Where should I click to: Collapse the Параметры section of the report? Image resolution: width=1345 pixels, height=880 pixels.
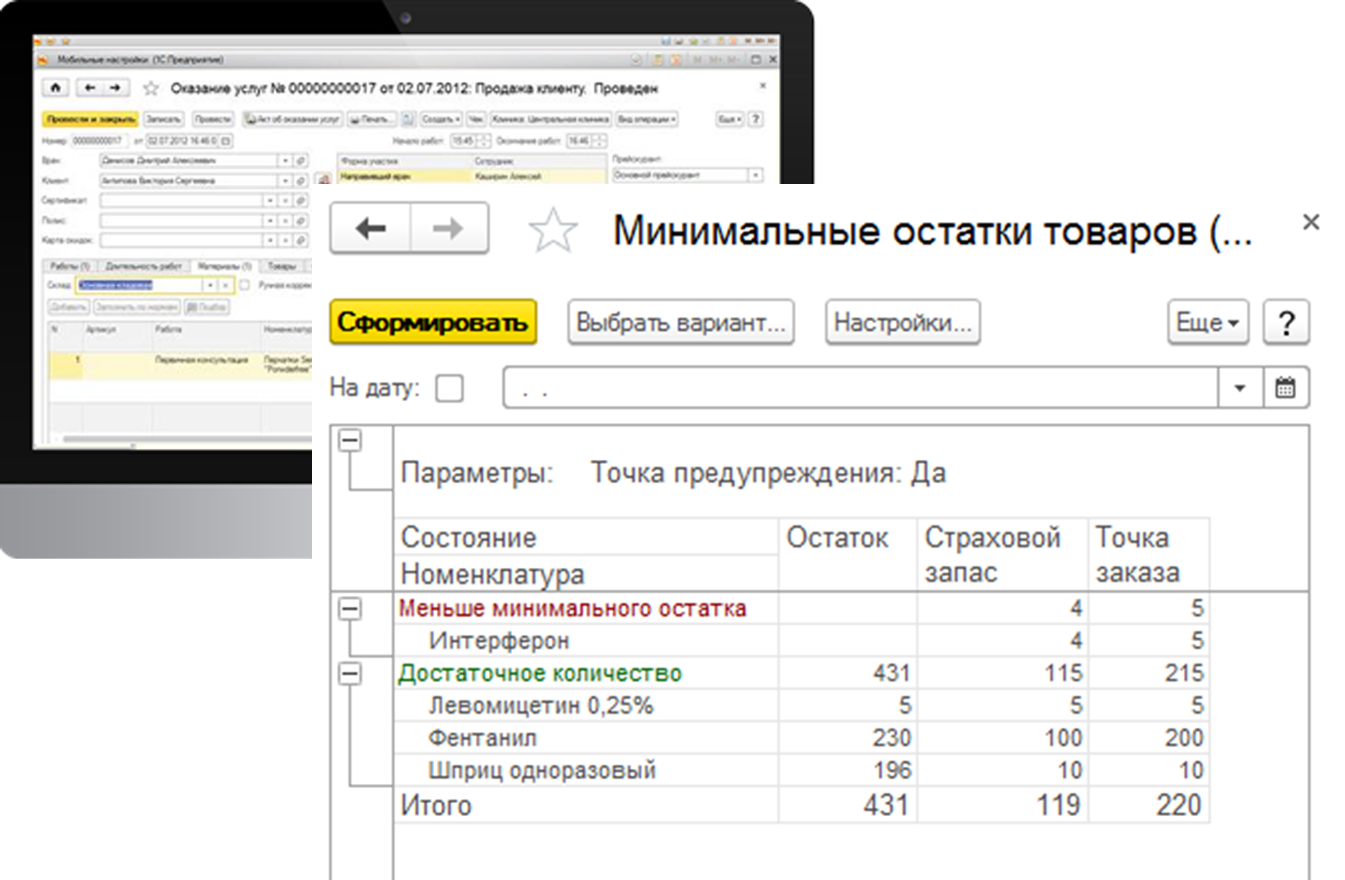tap(350, 441)
